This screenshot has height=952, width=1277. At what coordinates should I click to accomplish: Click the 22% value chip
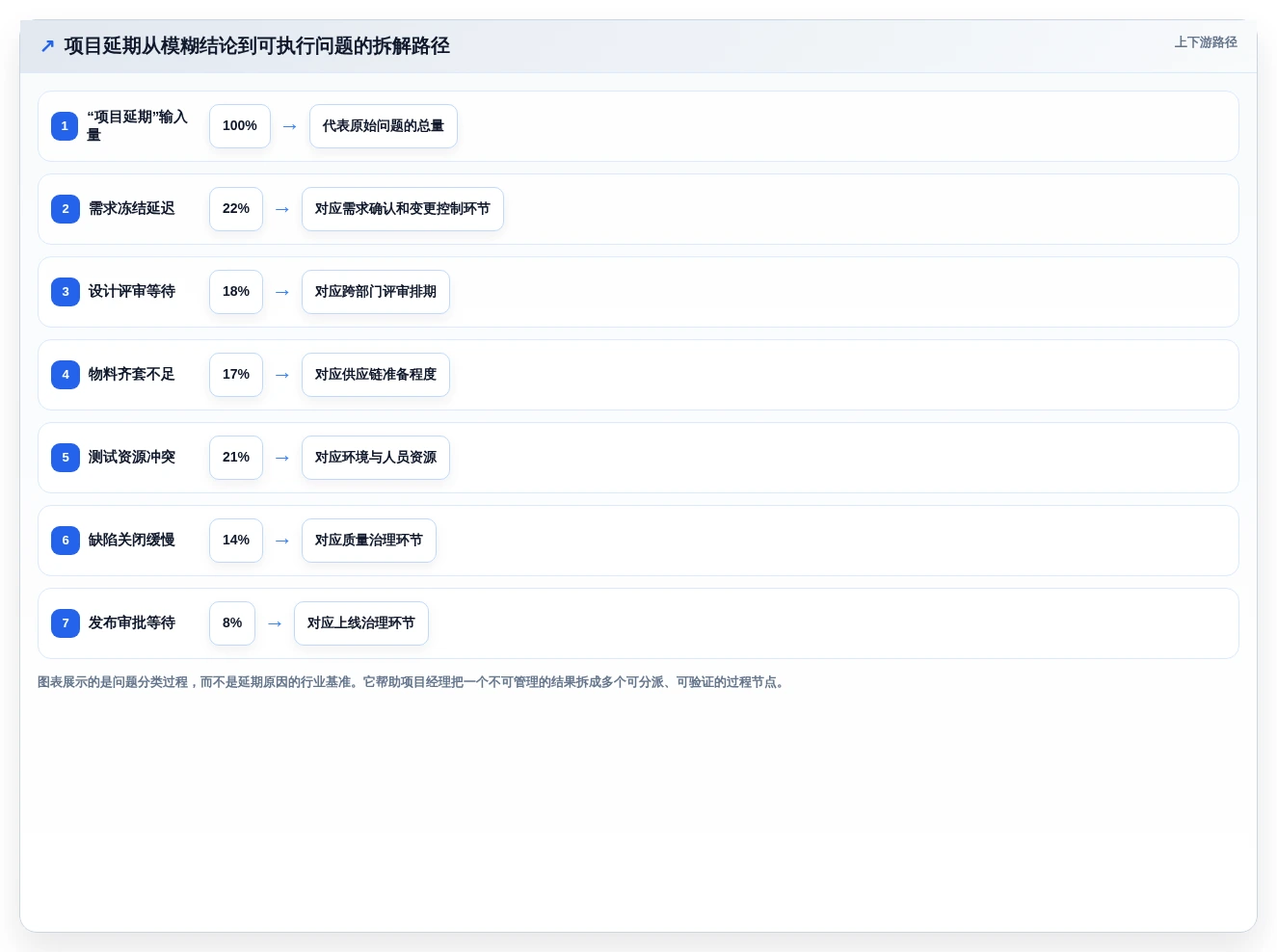pos(236,209)
